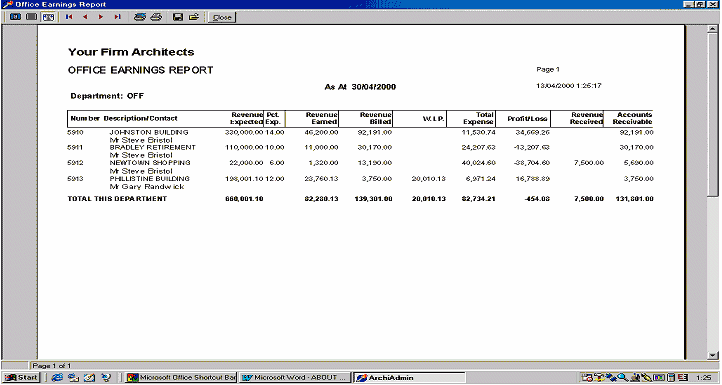Click the third quick launch icon
Image resolution: width=722 pixels, height=385 pixels.
pyautogui.click(x=89, y=378)
